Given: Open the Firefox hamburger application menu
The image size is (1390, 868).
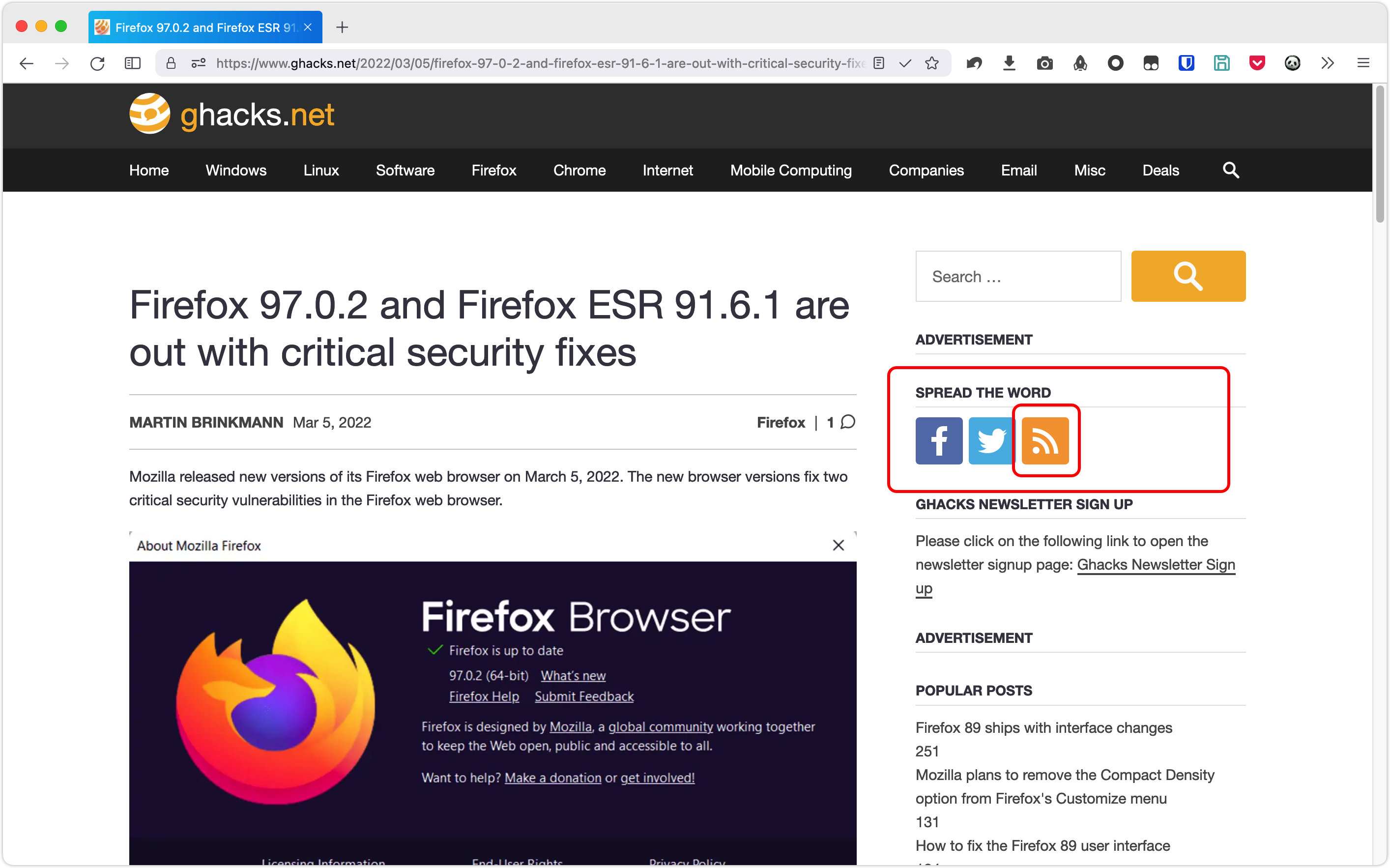Looking at the screenshot, I should tap(1363, 63).
